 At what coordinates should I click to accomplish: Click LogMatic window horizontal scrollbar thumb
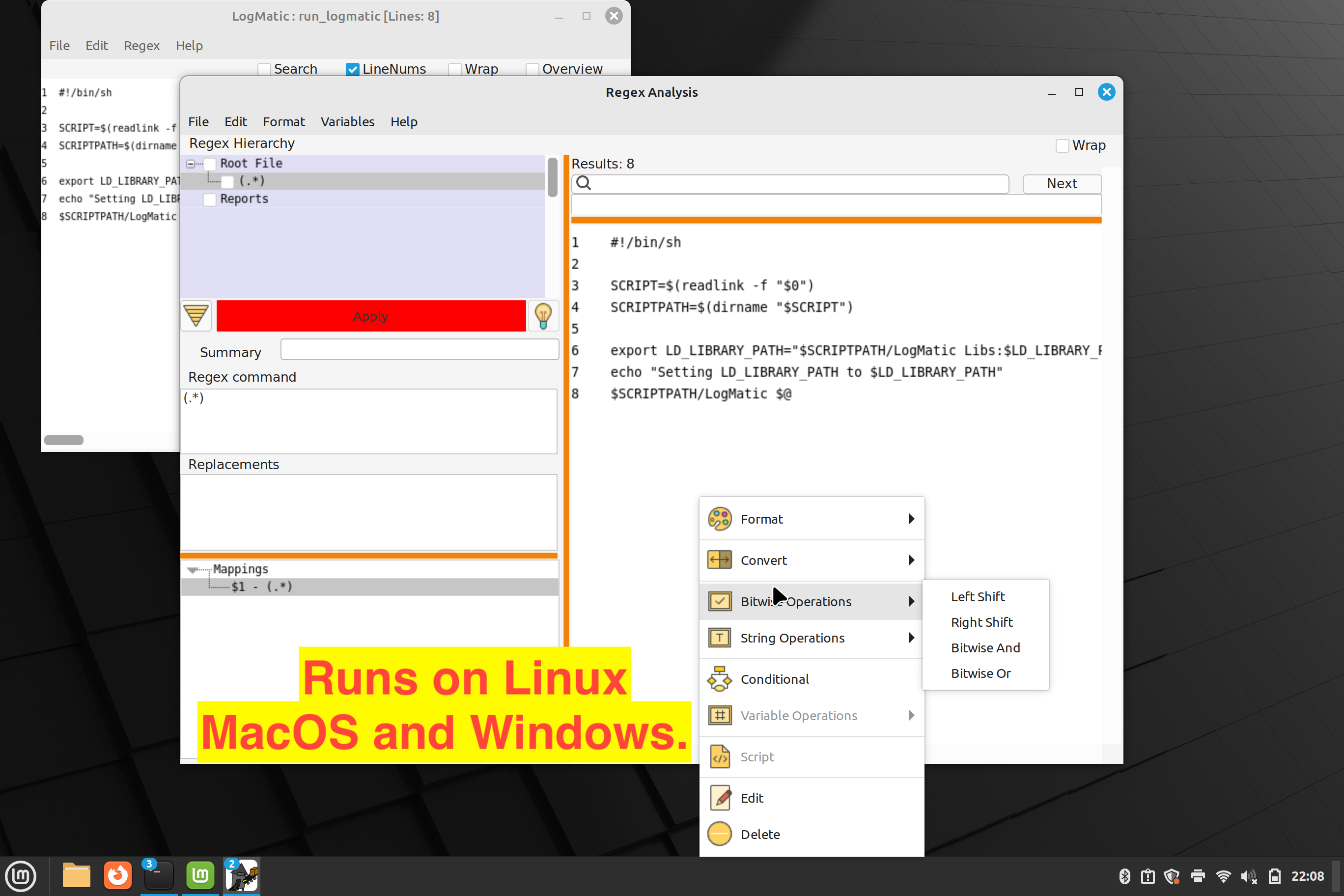pyautogui.click(x=64, y=440)
